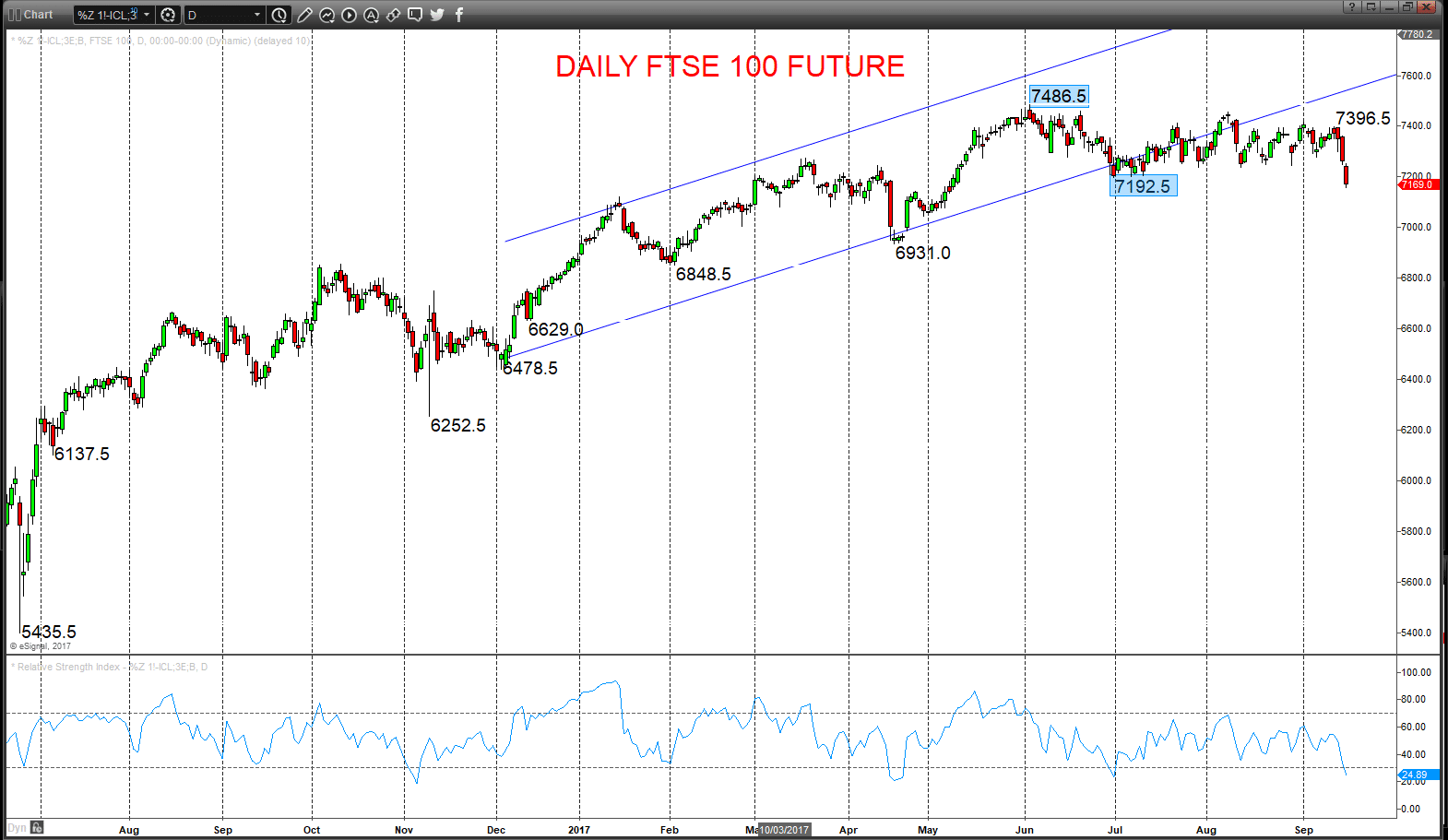Viewport: 1448px width, 840px height.
Task: Click the Relative Strength Index study label
Action: [x=110, y=667]
